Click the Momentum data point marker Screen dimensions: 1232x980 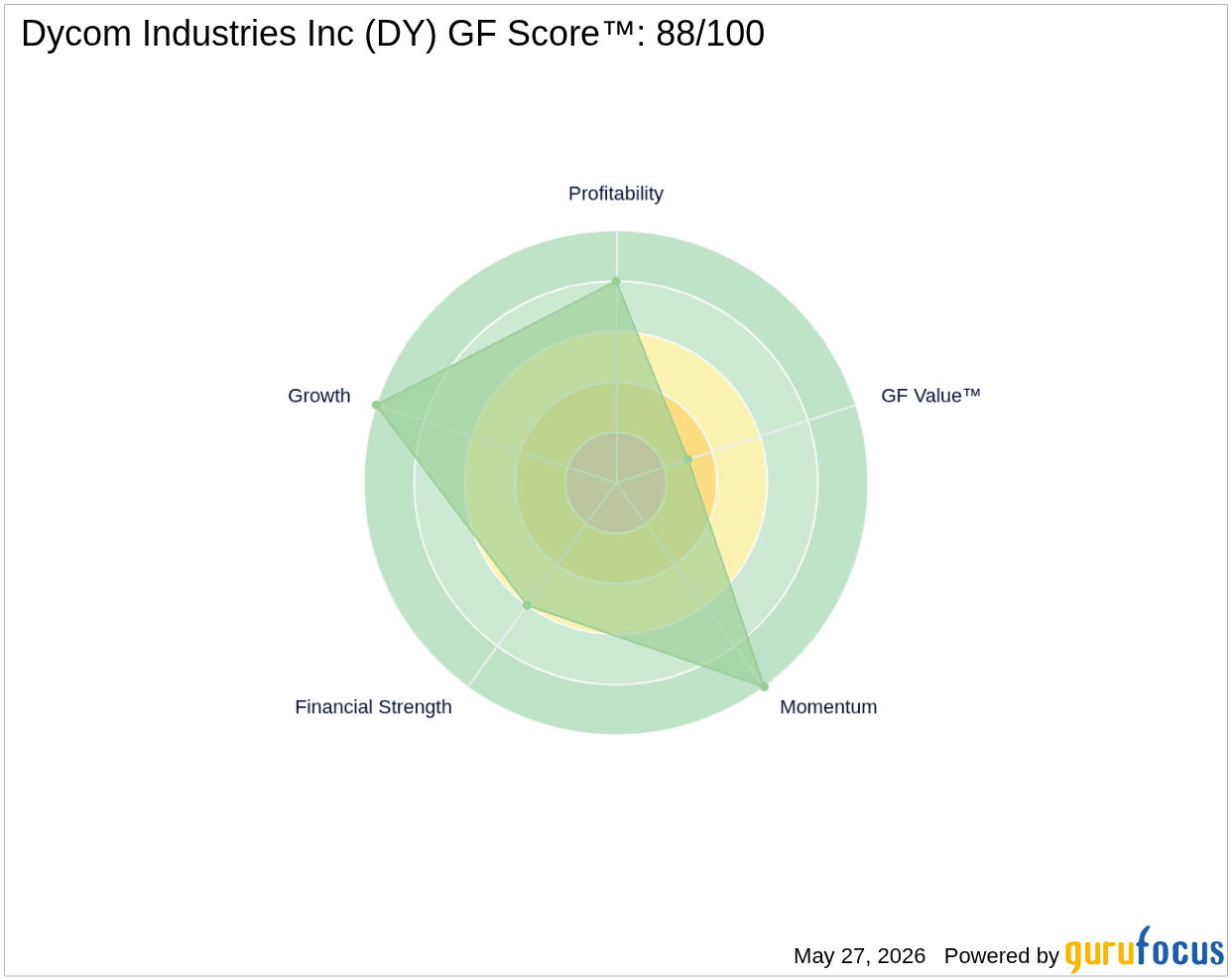[x=764, y=686]
